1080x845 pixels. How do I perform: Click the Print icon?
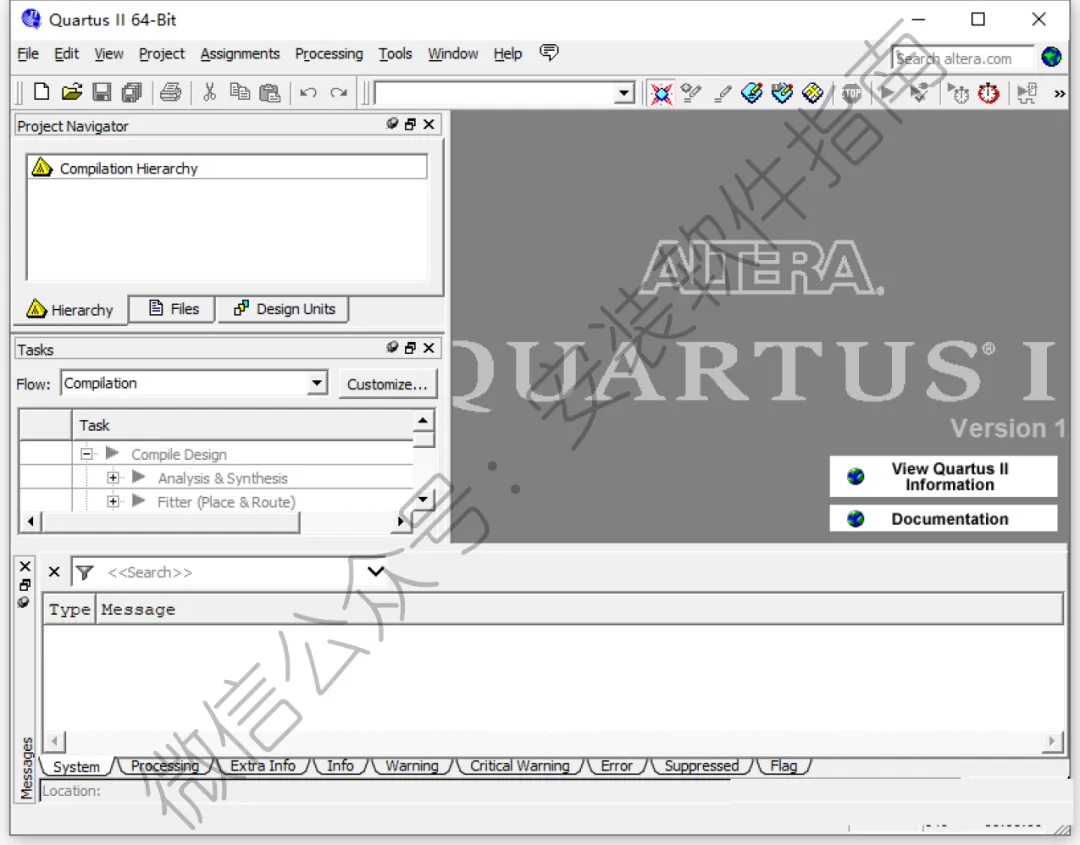[170, 92]
